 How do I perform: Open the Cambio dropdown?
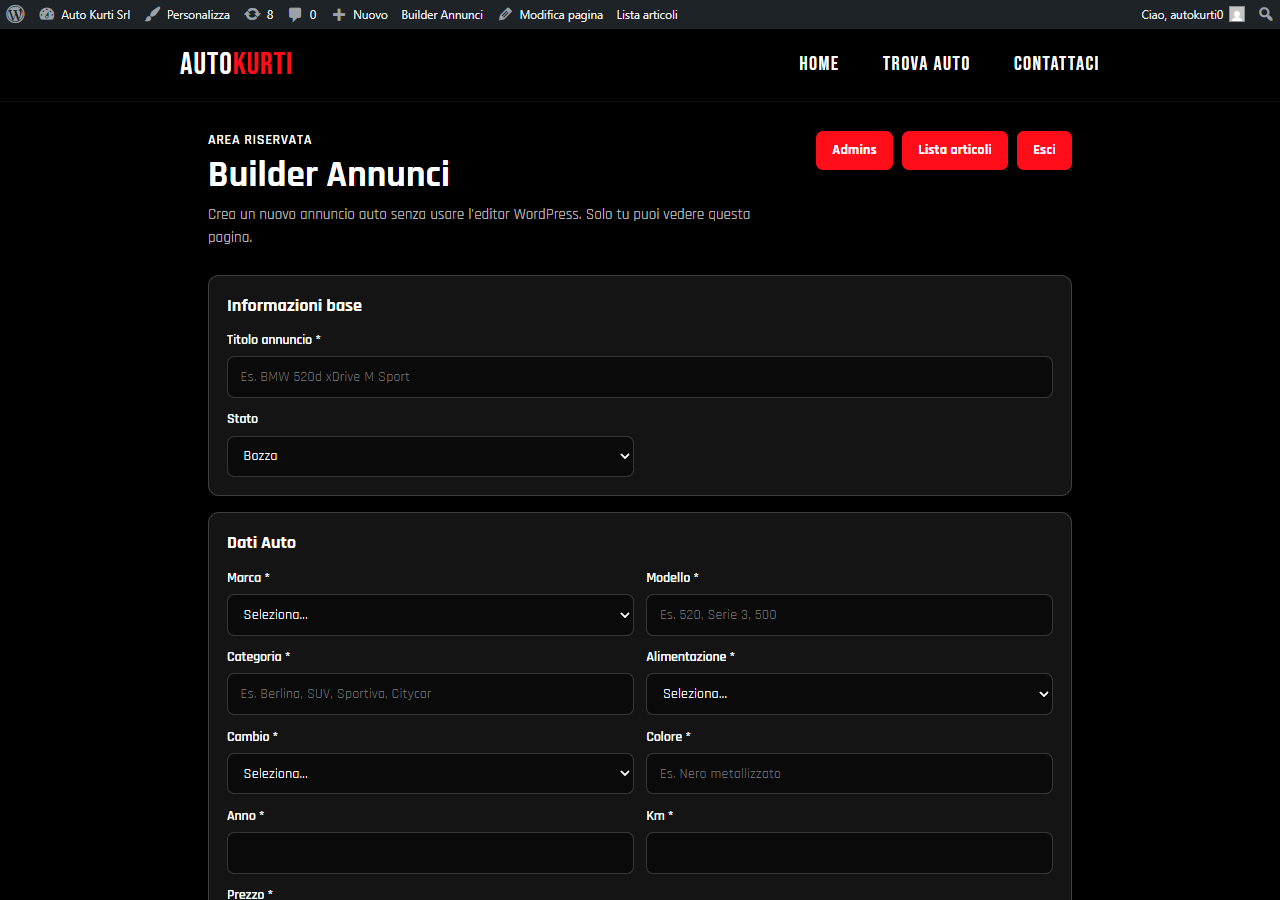tap(430, 774)
